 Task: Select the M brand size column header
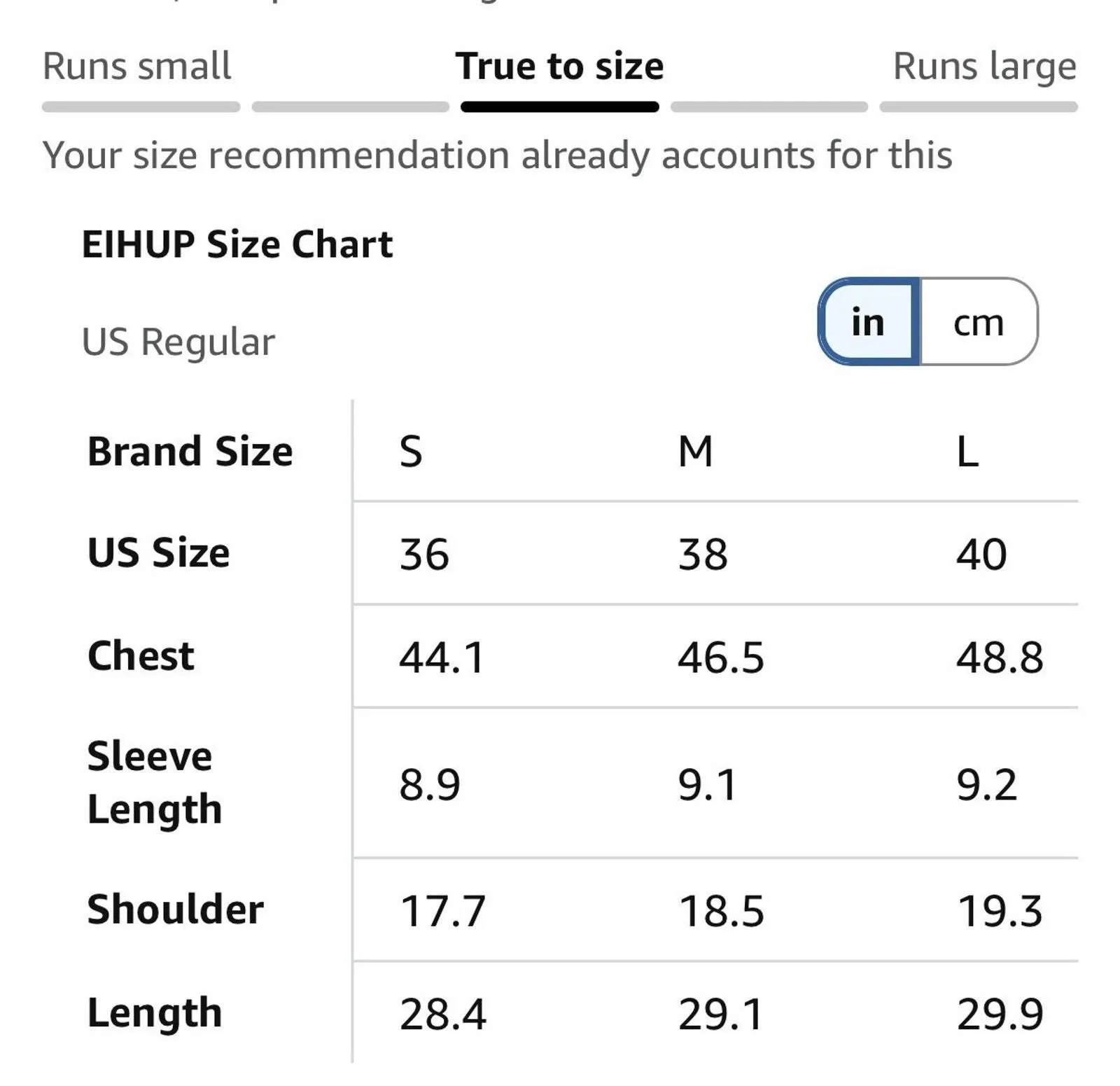tap(695, 452)
